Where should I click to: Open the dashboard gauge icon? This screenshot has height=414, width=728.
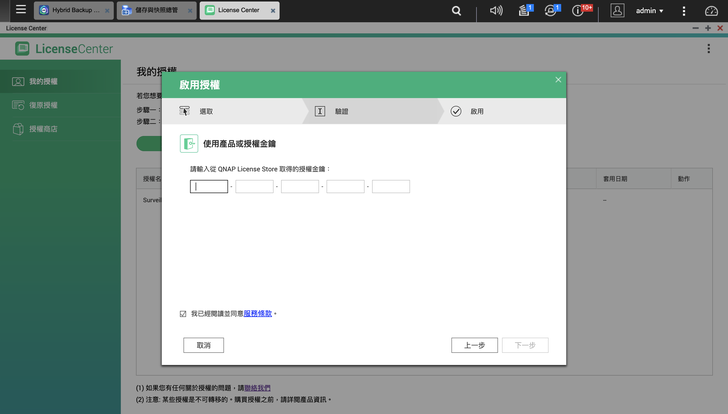[711, 11]
